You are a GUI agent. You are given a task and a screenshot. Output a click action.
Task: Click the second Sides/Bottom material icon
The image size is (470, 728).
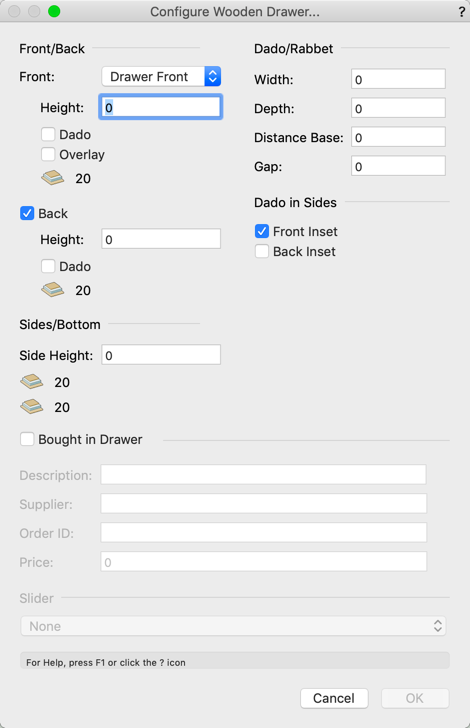(32, 407)
